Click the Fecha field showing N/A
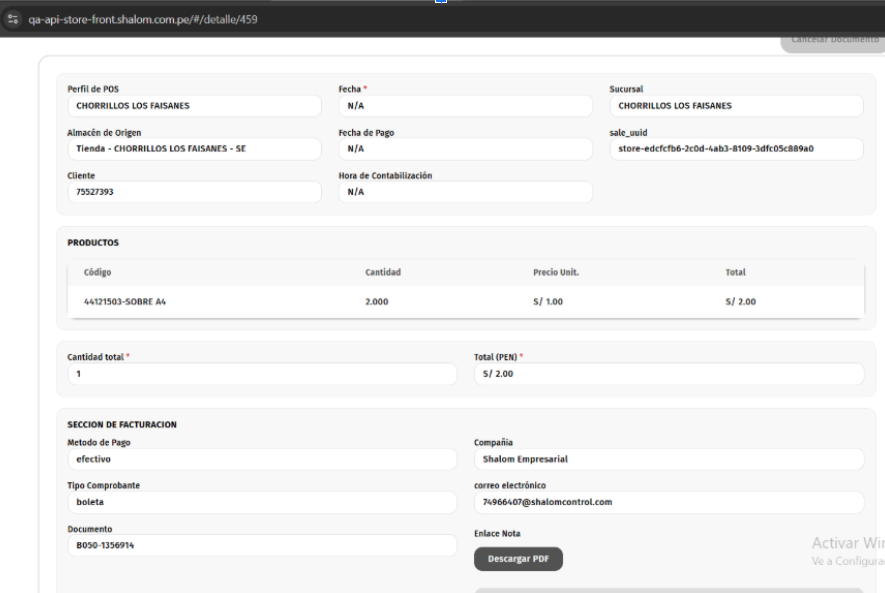 tap(465, 106)
